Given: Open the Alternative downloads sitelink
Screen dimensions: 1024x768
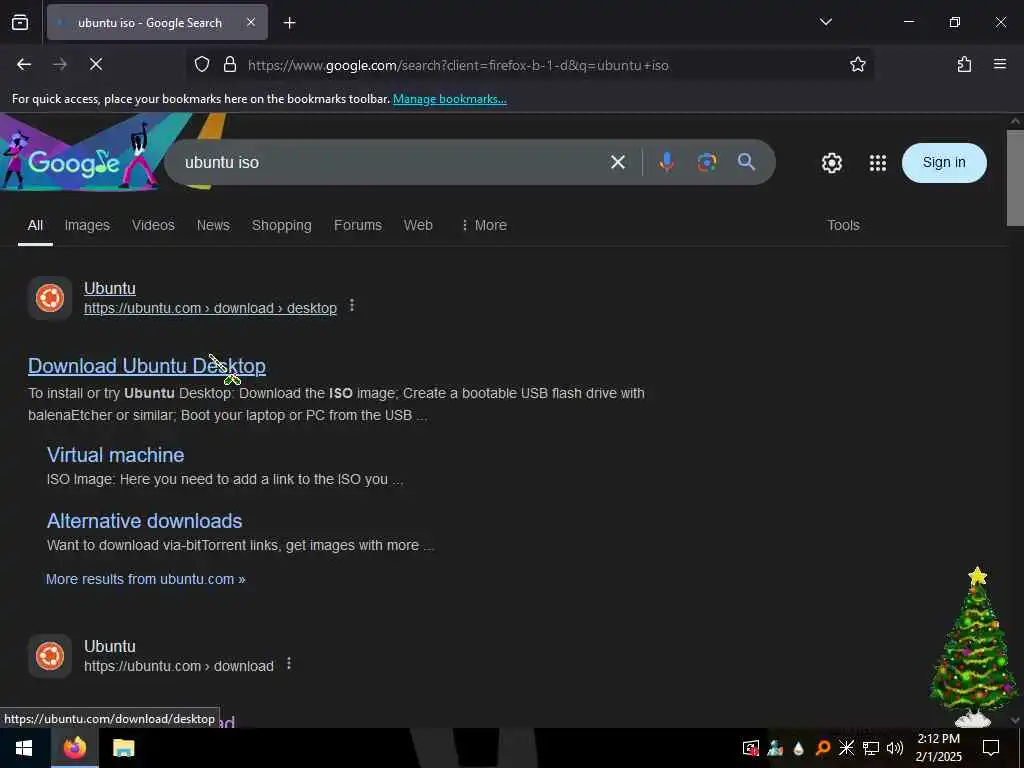Looking at the screenshot, I should (x=144, y=521).
